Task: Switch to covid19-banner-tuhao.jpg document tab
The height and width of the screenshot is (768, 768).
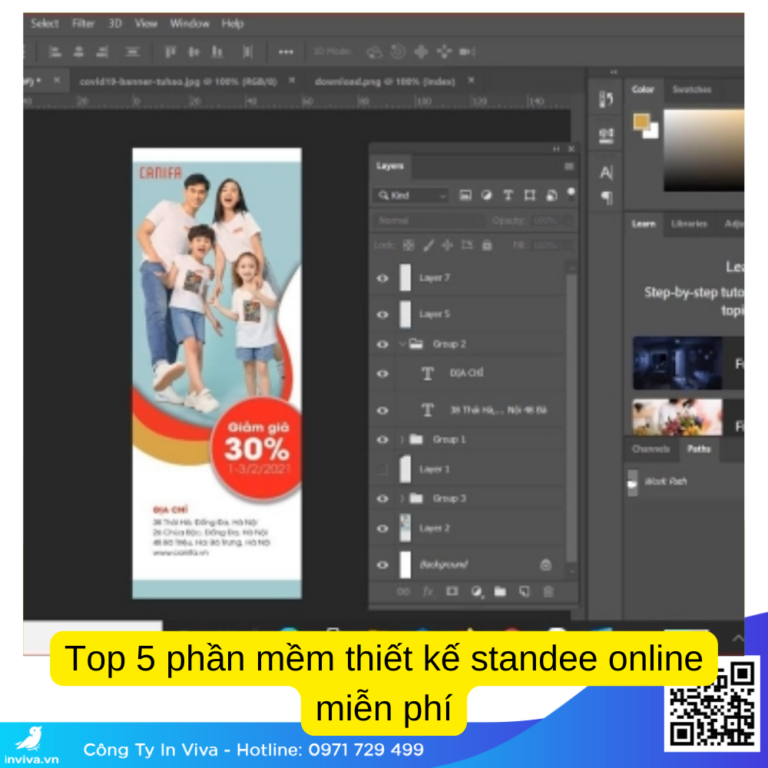Action: click(178, 81)
